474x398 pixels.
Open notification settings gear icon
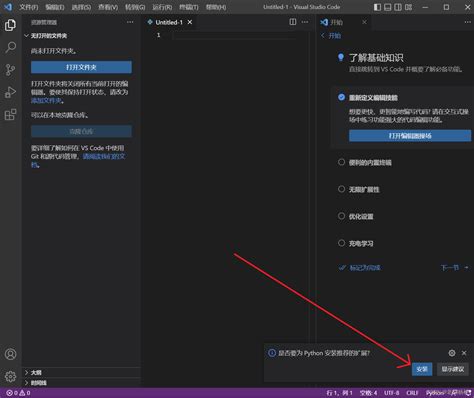(x=452, y=353)
